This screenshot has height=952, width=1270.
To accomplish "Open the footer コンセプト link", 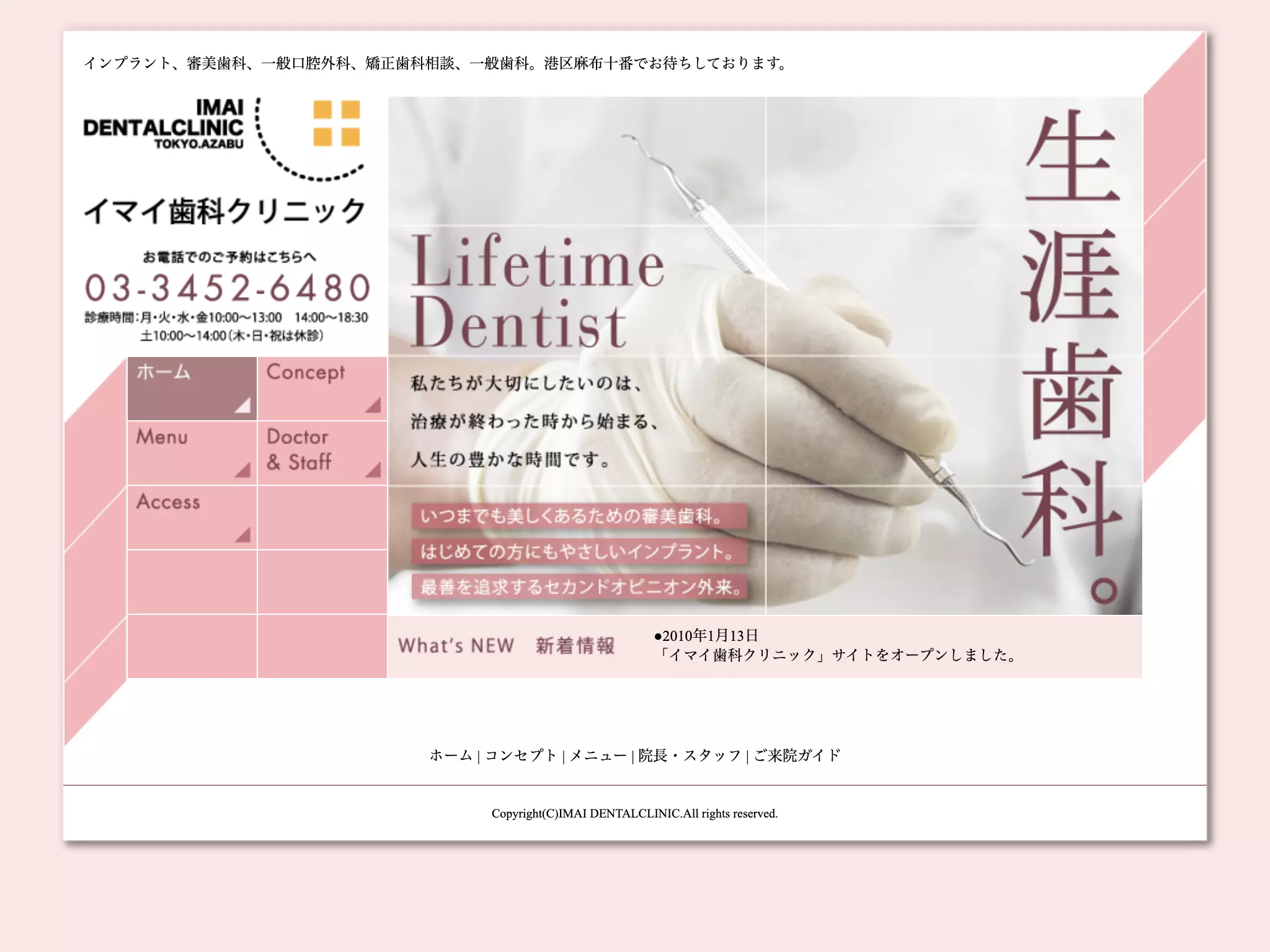I will pyautogui.click(x=521, y=756).
